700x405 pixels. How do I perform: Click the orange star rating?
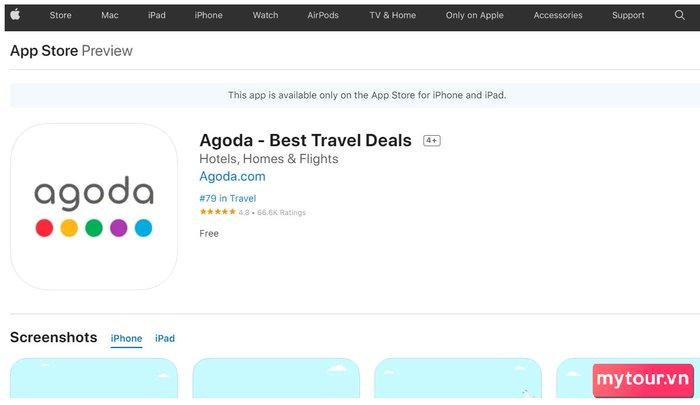[217, 212]
